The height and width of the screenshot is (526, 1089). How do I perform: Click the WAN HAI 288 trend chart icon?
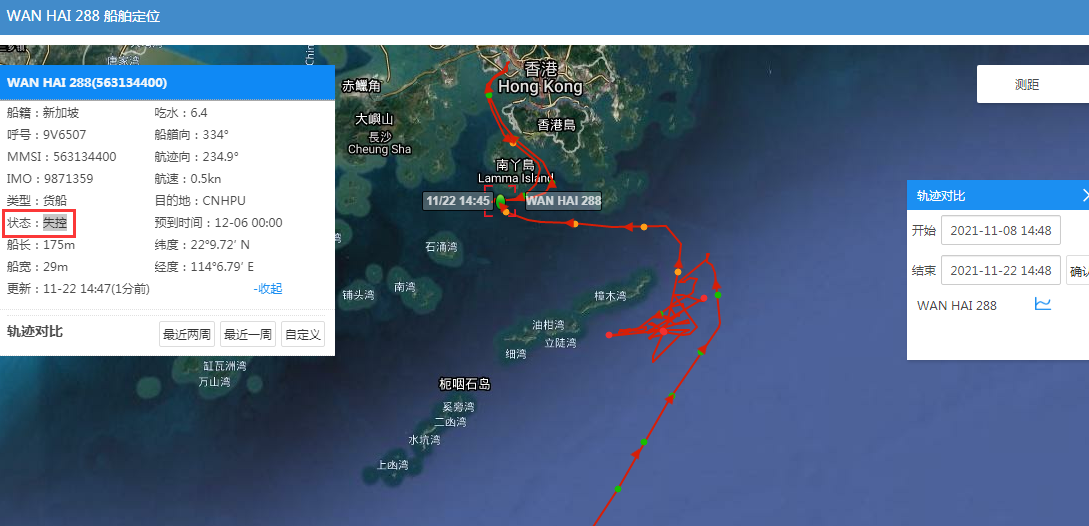(x=1042, y=304)
